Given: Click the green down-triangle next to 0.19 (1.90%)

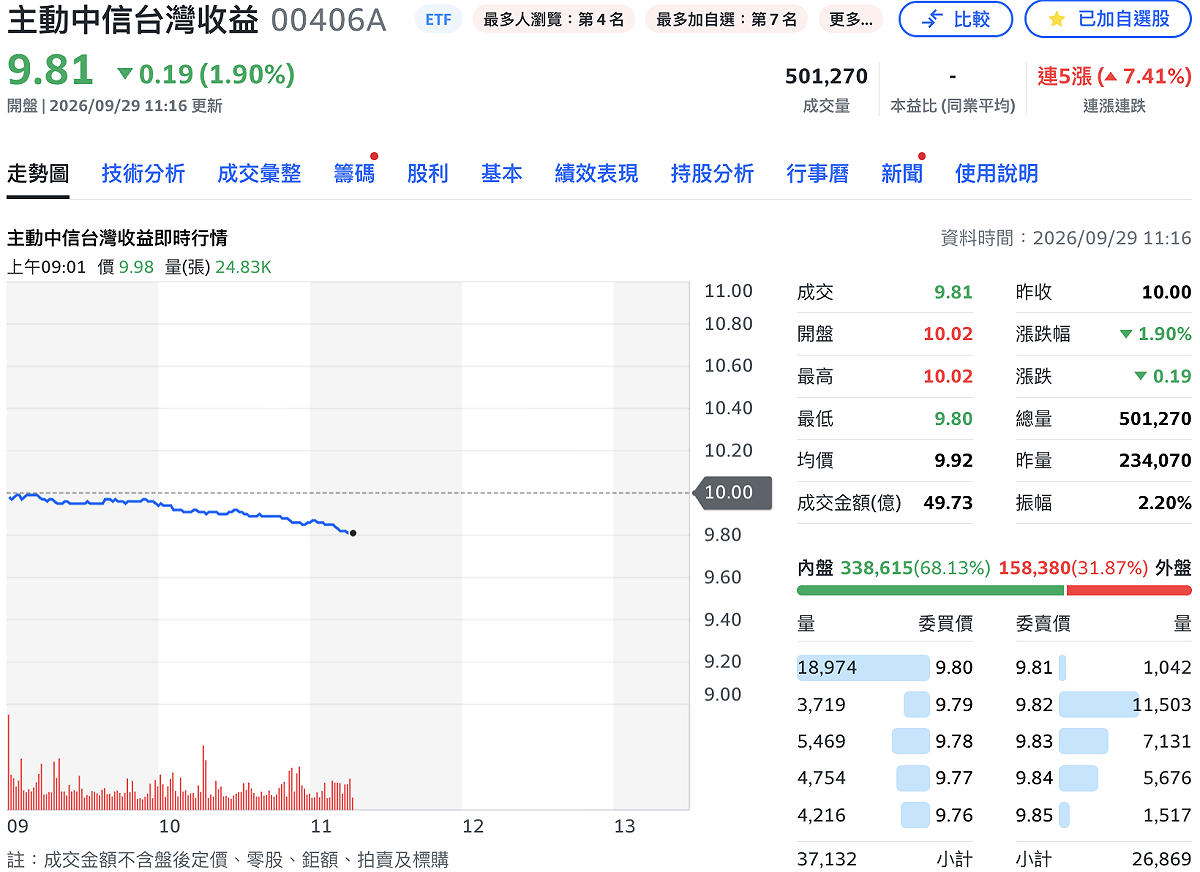Looking at the screenshot, I should coord(125,73).
